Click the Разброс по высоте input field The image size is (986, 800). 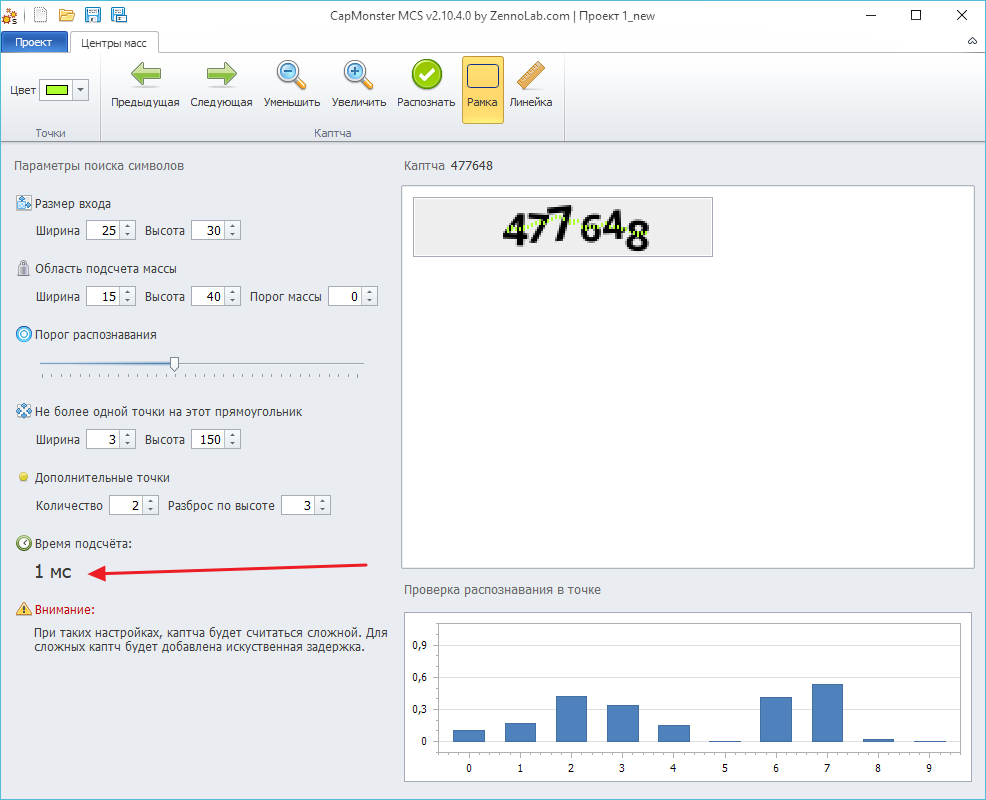(296, 506)
